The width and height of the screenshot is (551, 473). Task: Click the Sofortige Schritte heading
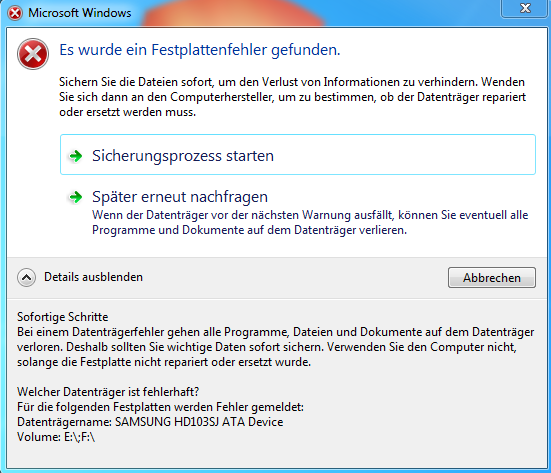63,317
